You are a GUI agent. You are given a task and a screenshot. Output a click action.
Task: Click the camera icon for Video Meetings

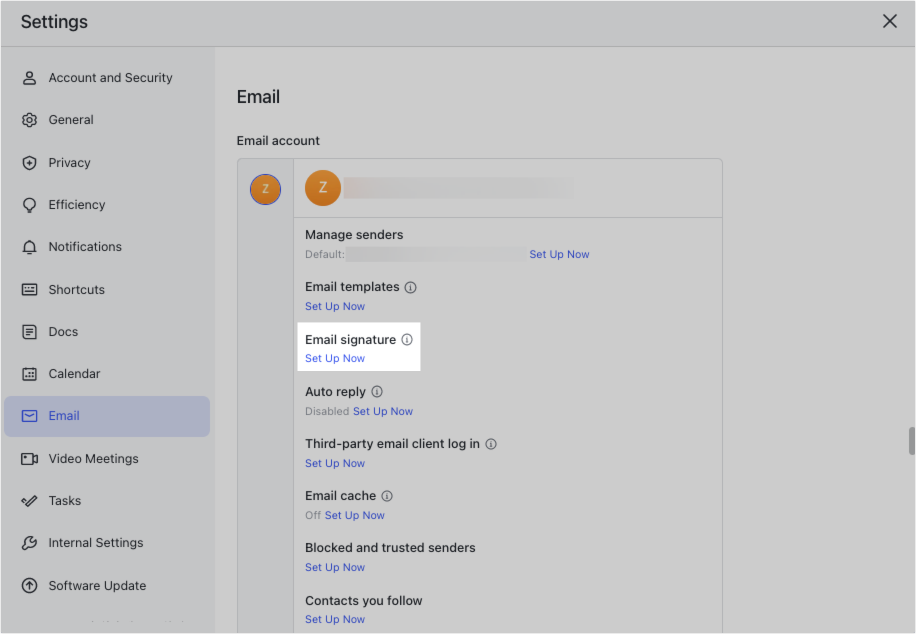[30, 458]
